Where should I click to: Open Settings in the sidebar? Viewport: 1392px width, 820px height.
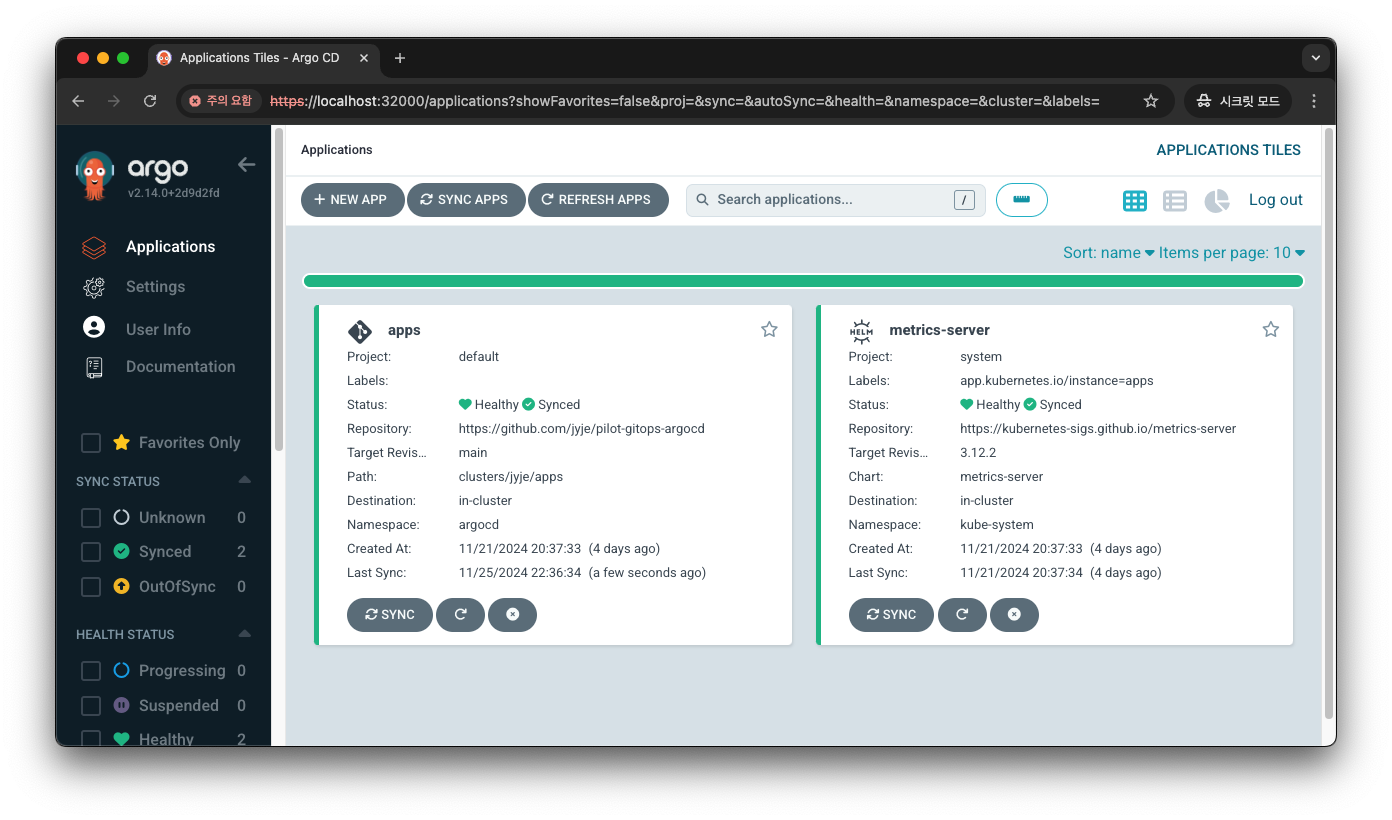coord(155,287)
